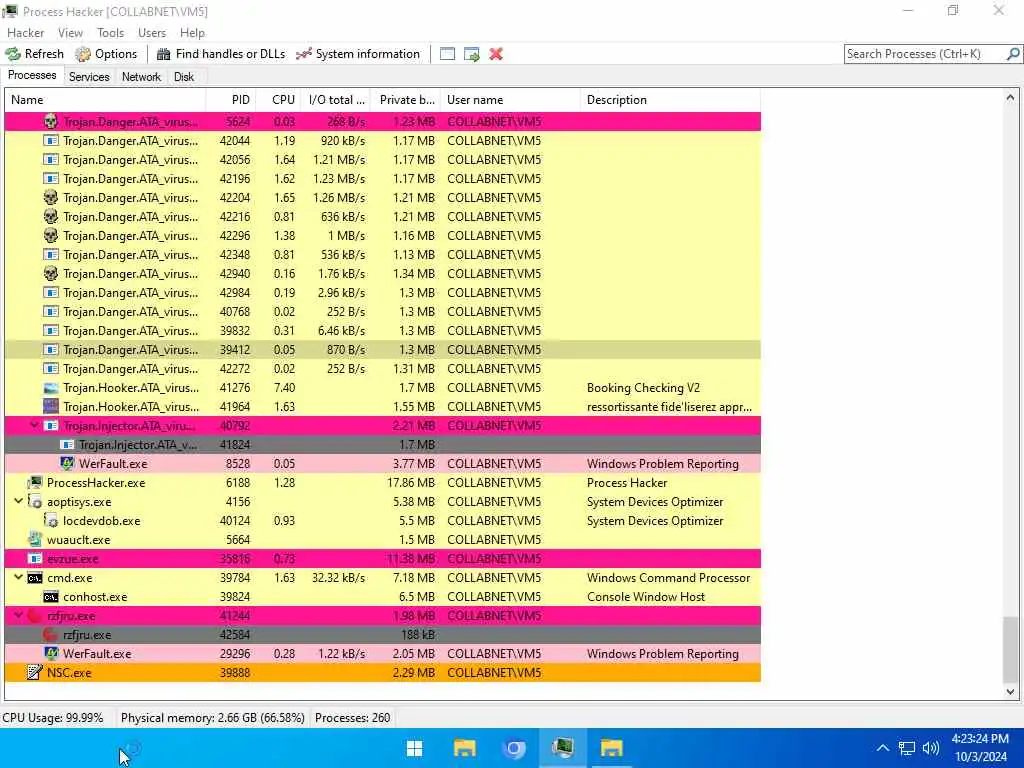Viewport: 1024px width, 768px height.
Task: Click the aoptisys.exe process icon
Action: click(x=35, y=502)
